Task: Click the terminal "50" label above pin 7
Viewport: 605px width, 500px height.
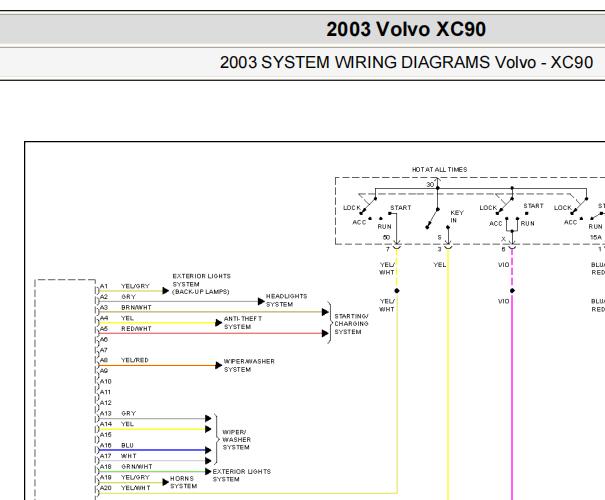Action: 386,238
